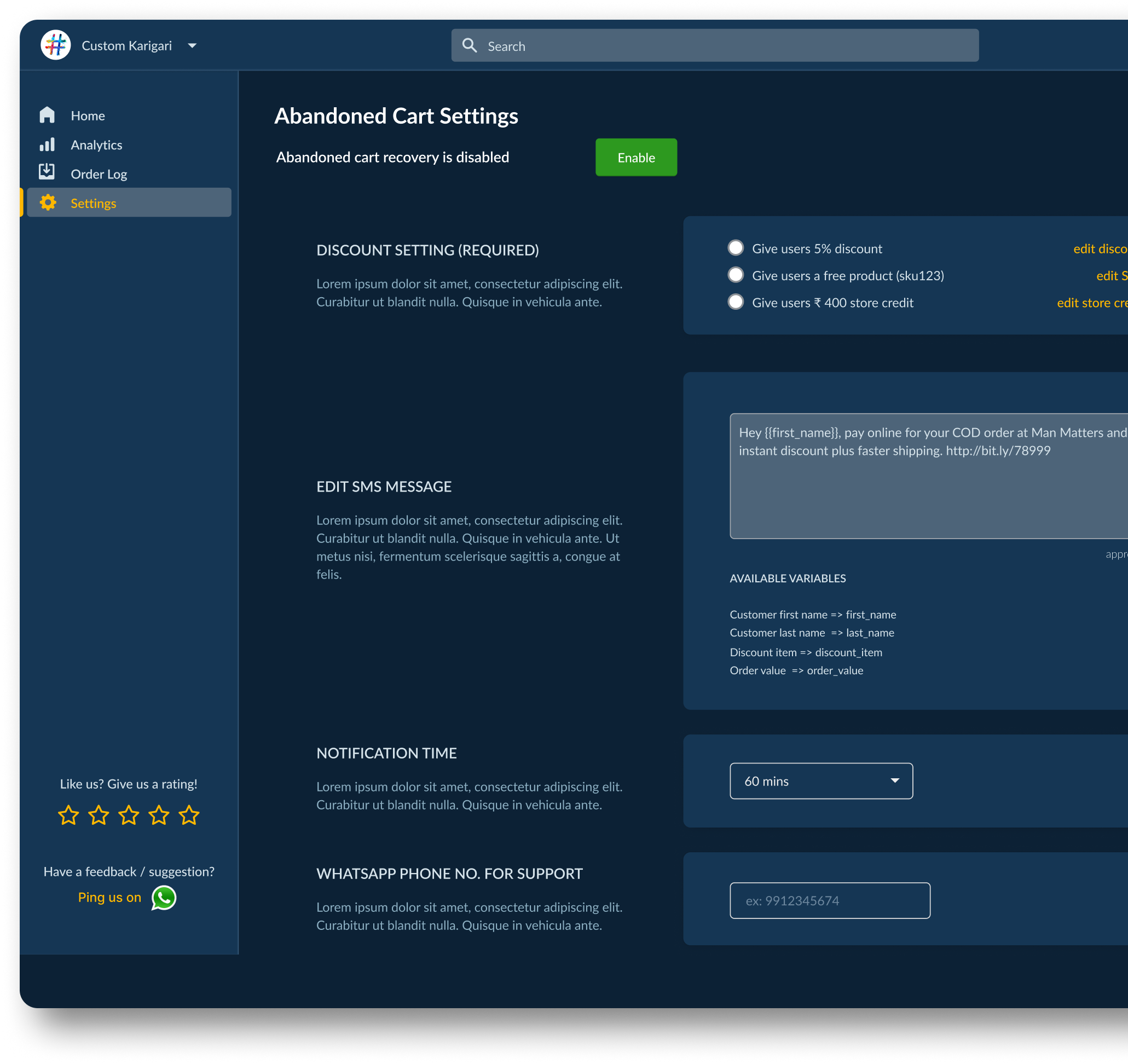
Task: Go to Order Log in sidebar
Action: [x=99, y=174]
